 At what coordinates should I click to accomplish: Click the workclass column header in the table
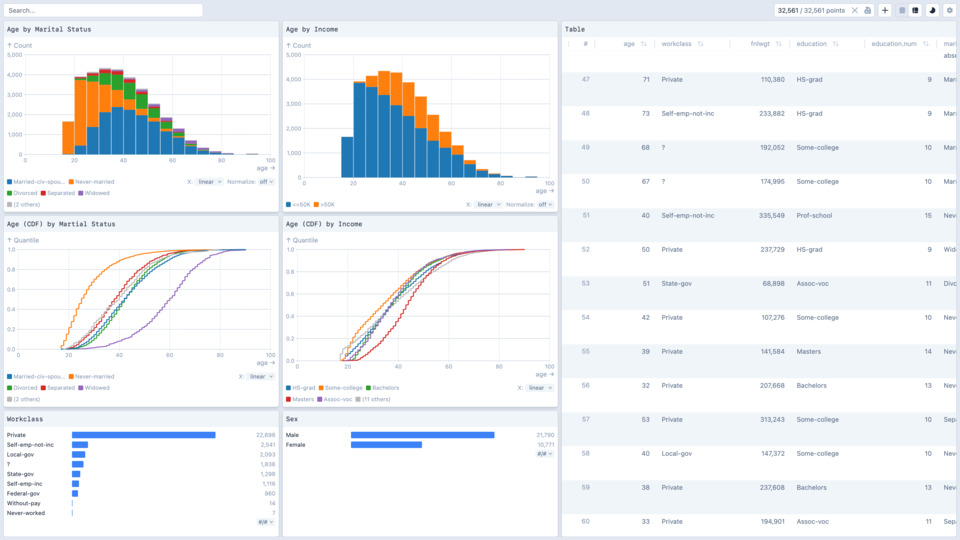pos(677,44)
